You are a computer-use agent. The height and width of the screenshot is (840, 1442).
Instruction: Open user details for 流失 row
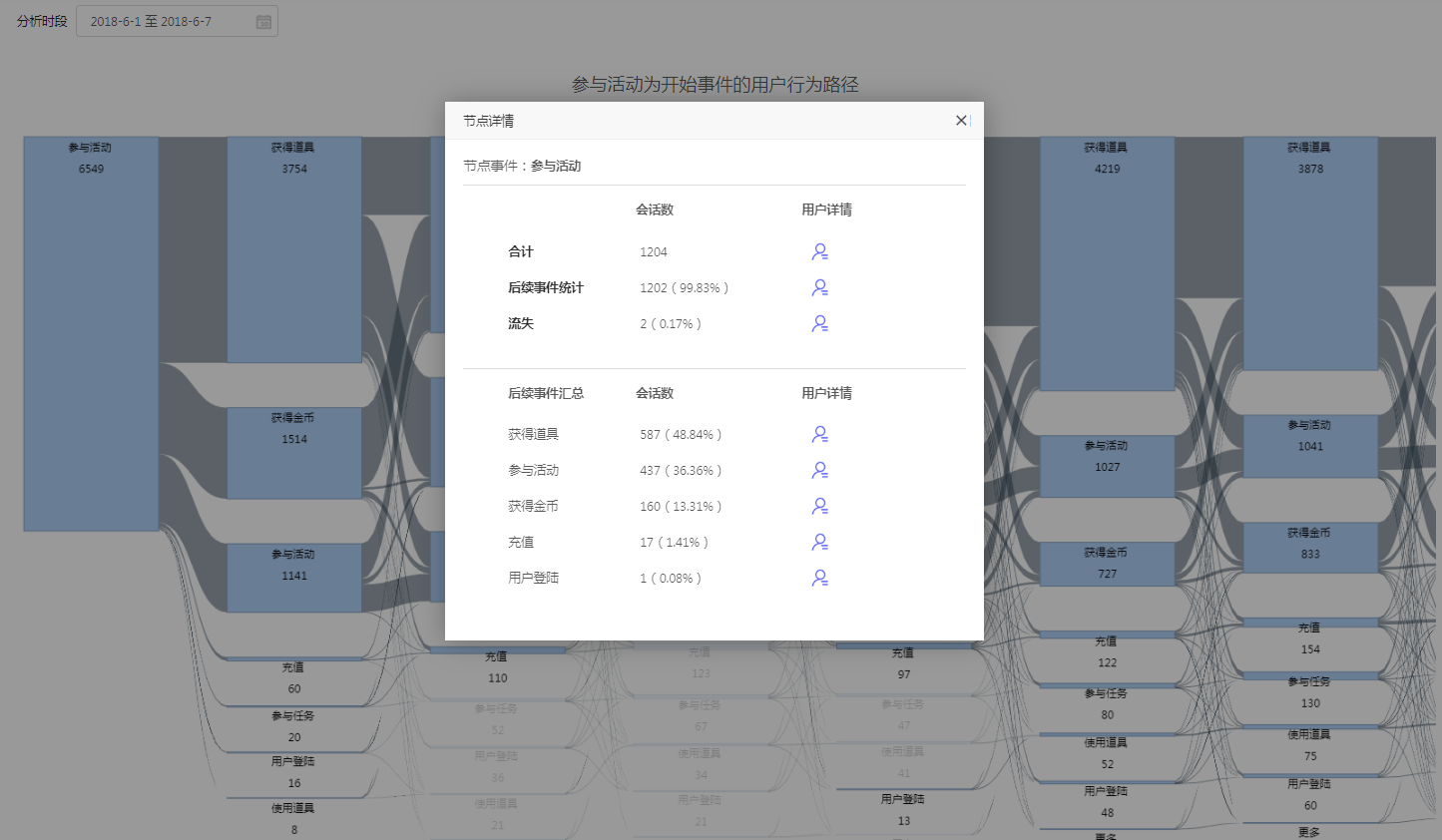pyautogui.click(x=819, y=324)
